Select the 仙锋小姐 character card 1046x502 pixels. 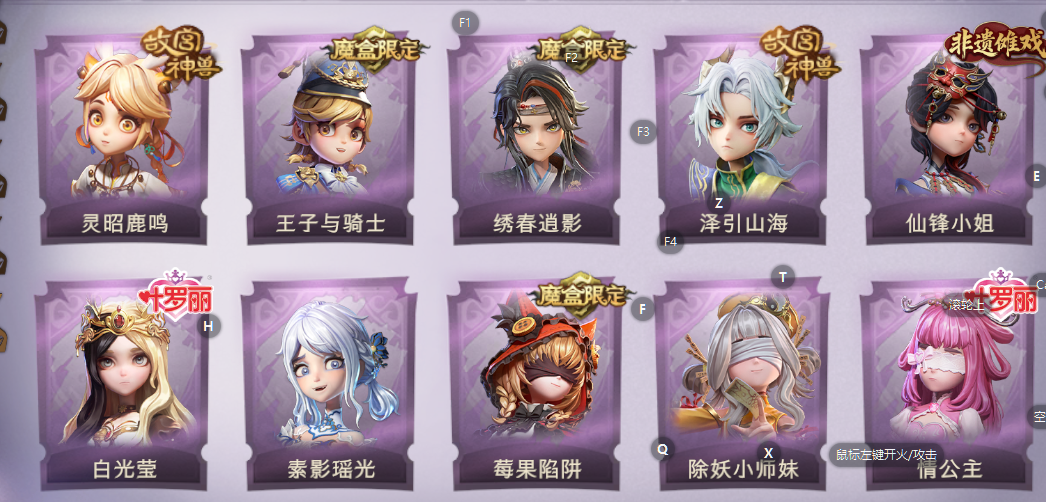coord(949,140)
